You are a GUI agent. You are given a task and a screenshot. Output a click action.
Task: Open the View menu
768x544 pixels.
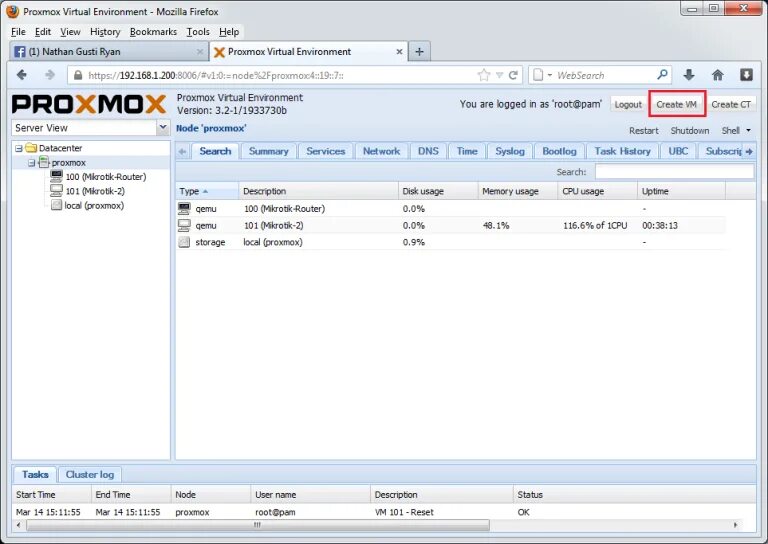tap(70, 32)
